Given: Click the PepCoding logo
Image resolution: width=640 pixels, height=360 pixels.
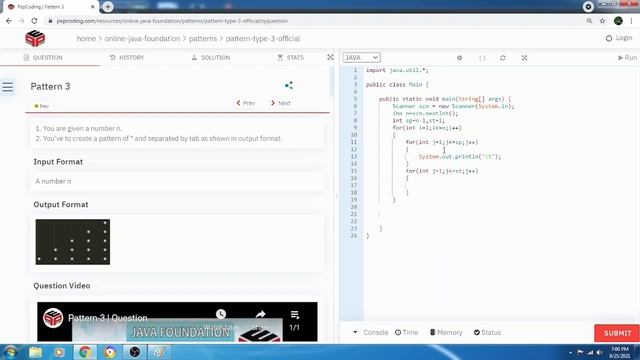Looking at the screenshot, I should pyautogui.click(x=35, y=38).
